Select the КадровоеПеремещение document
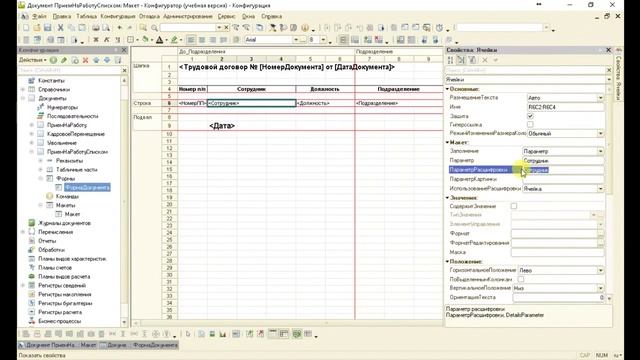 pyautogui.click(x=76, y=134)
